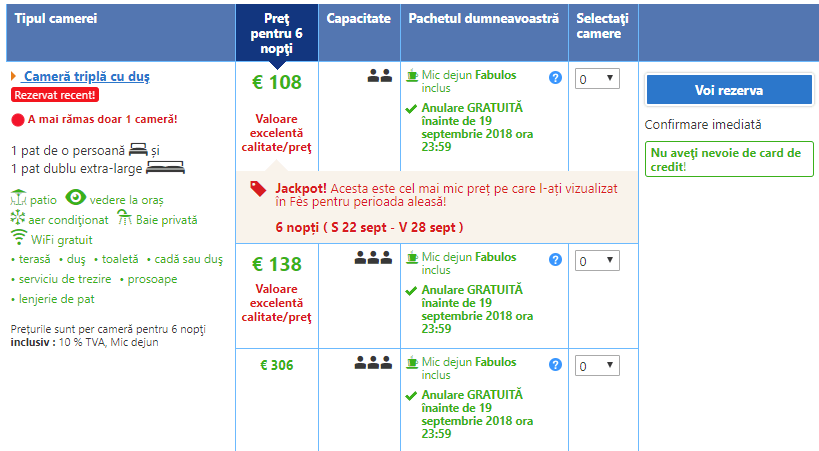This screenshot has height=451, width=819.
Task: Click the 'Capacitate' column header
Action: point(359,20)
